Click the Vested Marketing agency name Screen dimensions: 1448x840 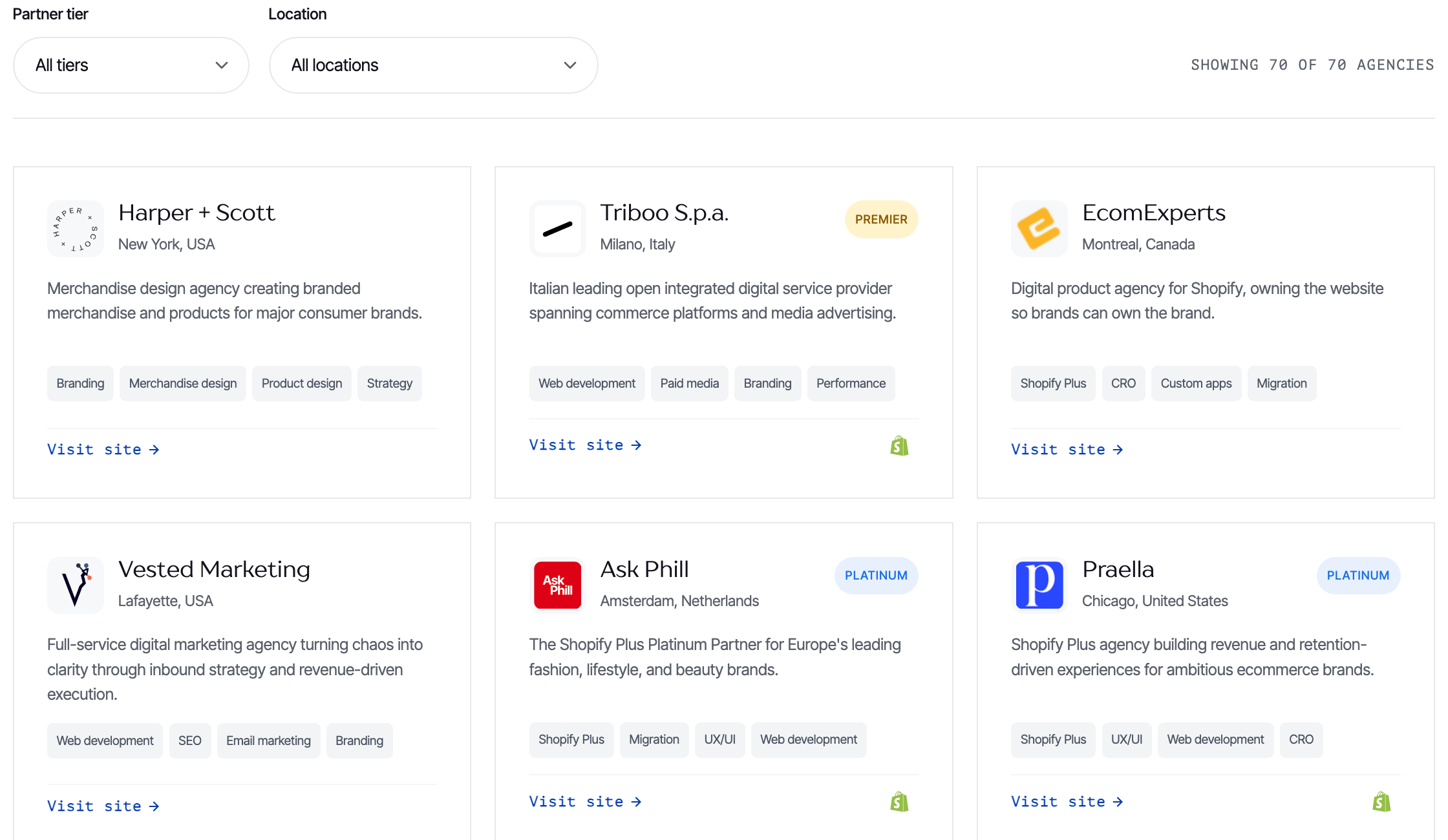(214, 570)
